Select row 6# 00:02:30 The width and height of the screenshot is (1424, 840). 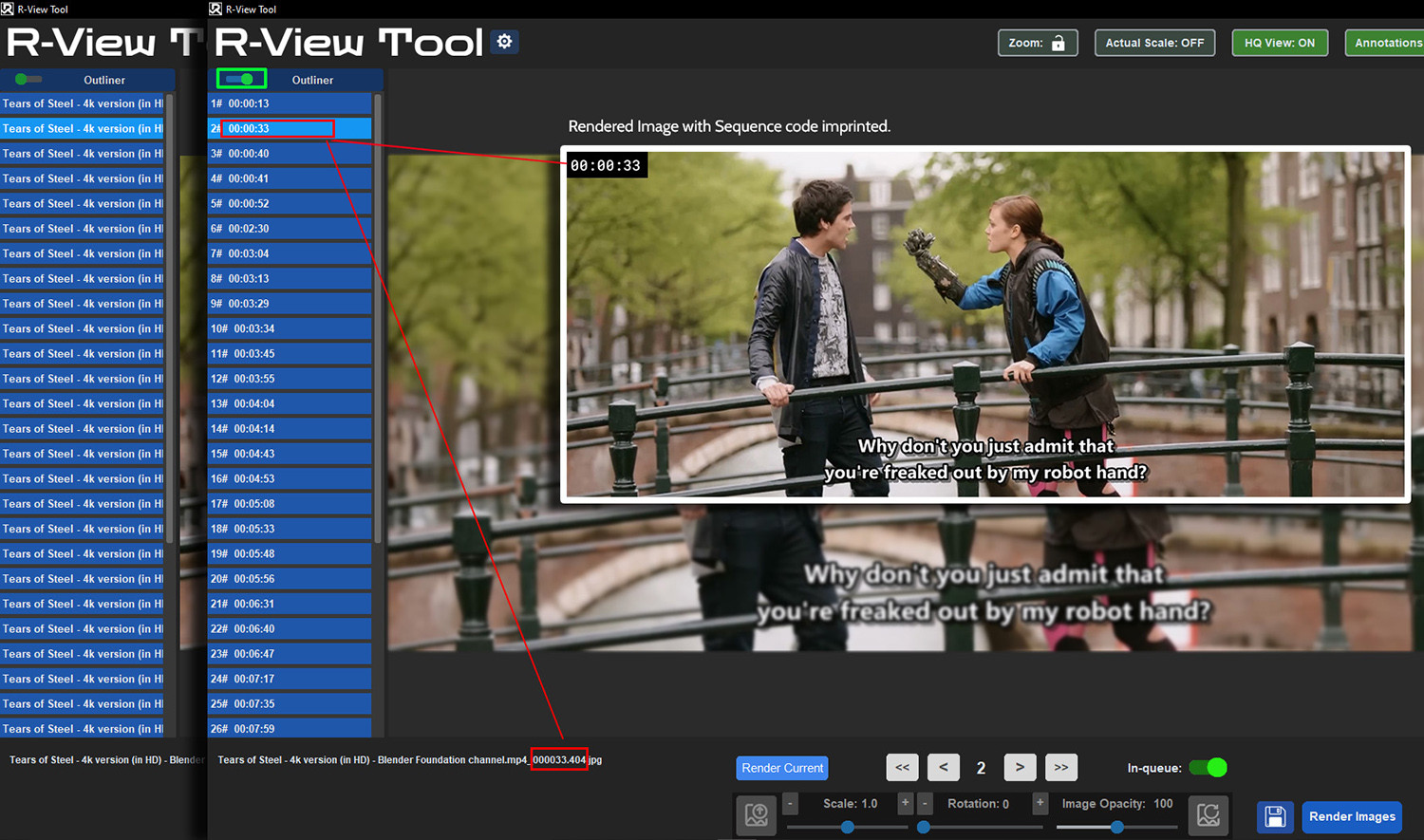(x=290, y=228)
